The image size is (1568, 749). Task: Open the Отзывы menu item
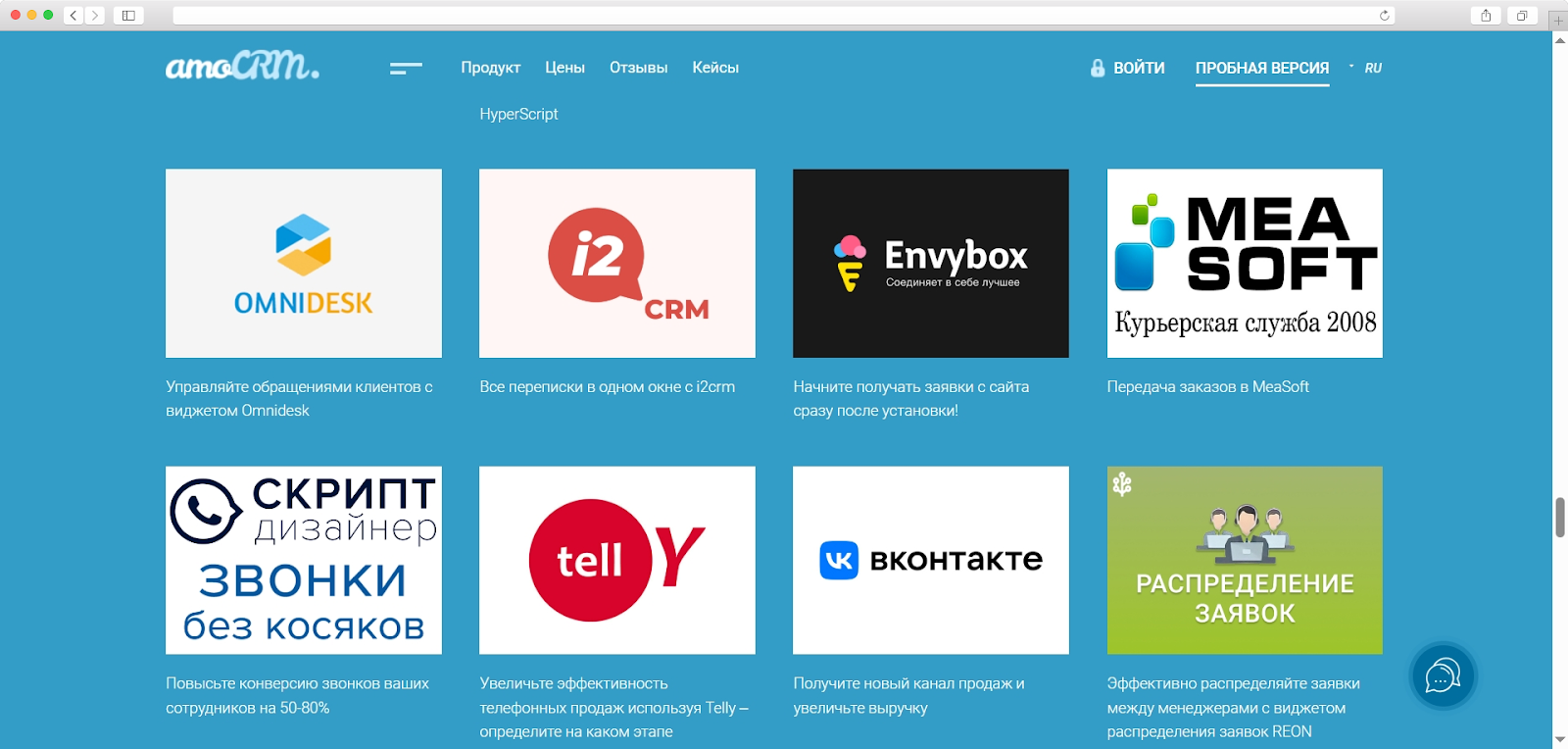pyautogui.click(x=638, y=68)
